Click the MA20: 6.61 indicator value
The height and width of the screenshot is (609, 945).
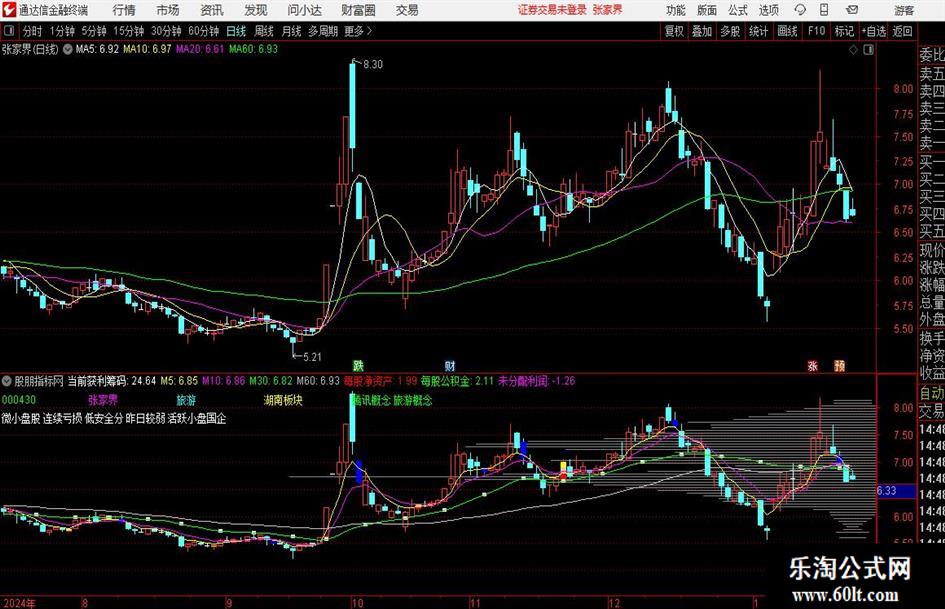coord(200,49)
